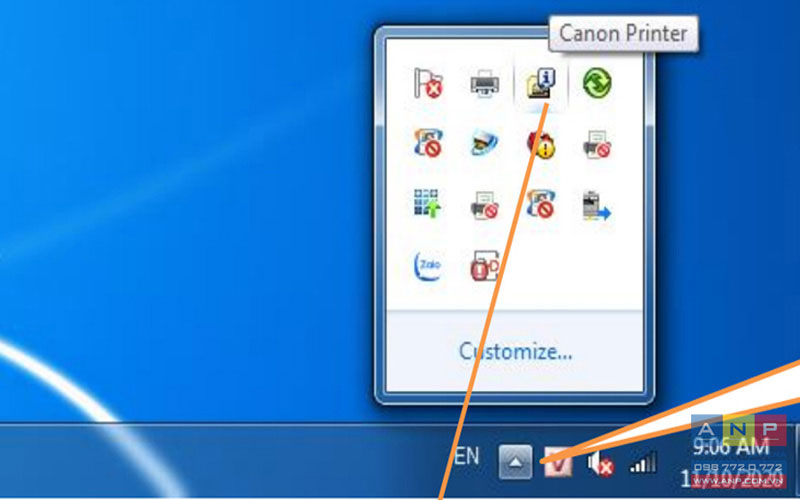Click the blocked printer icon beside the grid icon
This screenshot has width=800, height=500.
(x=484, y=205)
